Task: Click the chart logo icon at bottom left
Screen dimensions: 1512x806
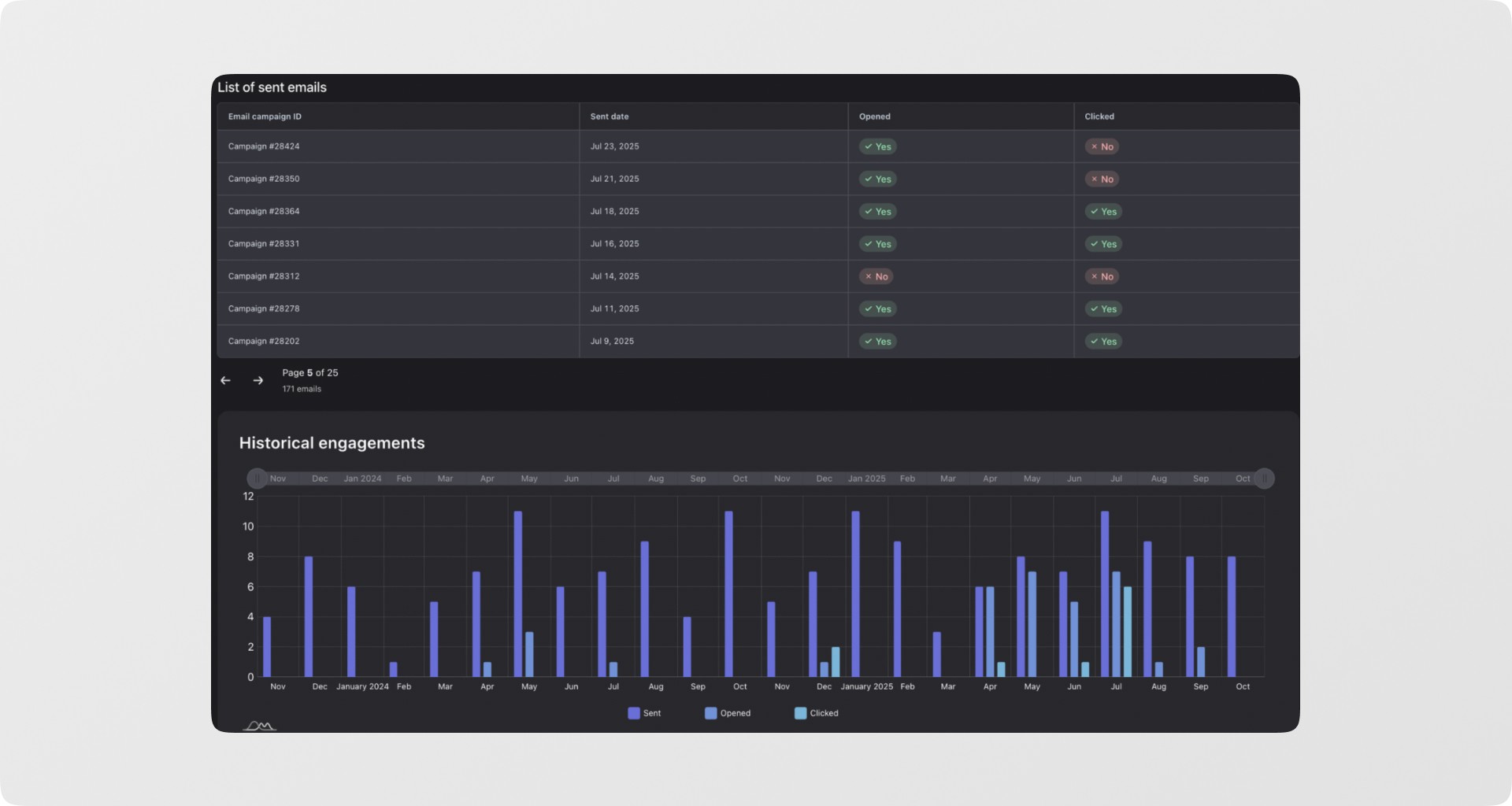Action: click(x=259, y=726)
